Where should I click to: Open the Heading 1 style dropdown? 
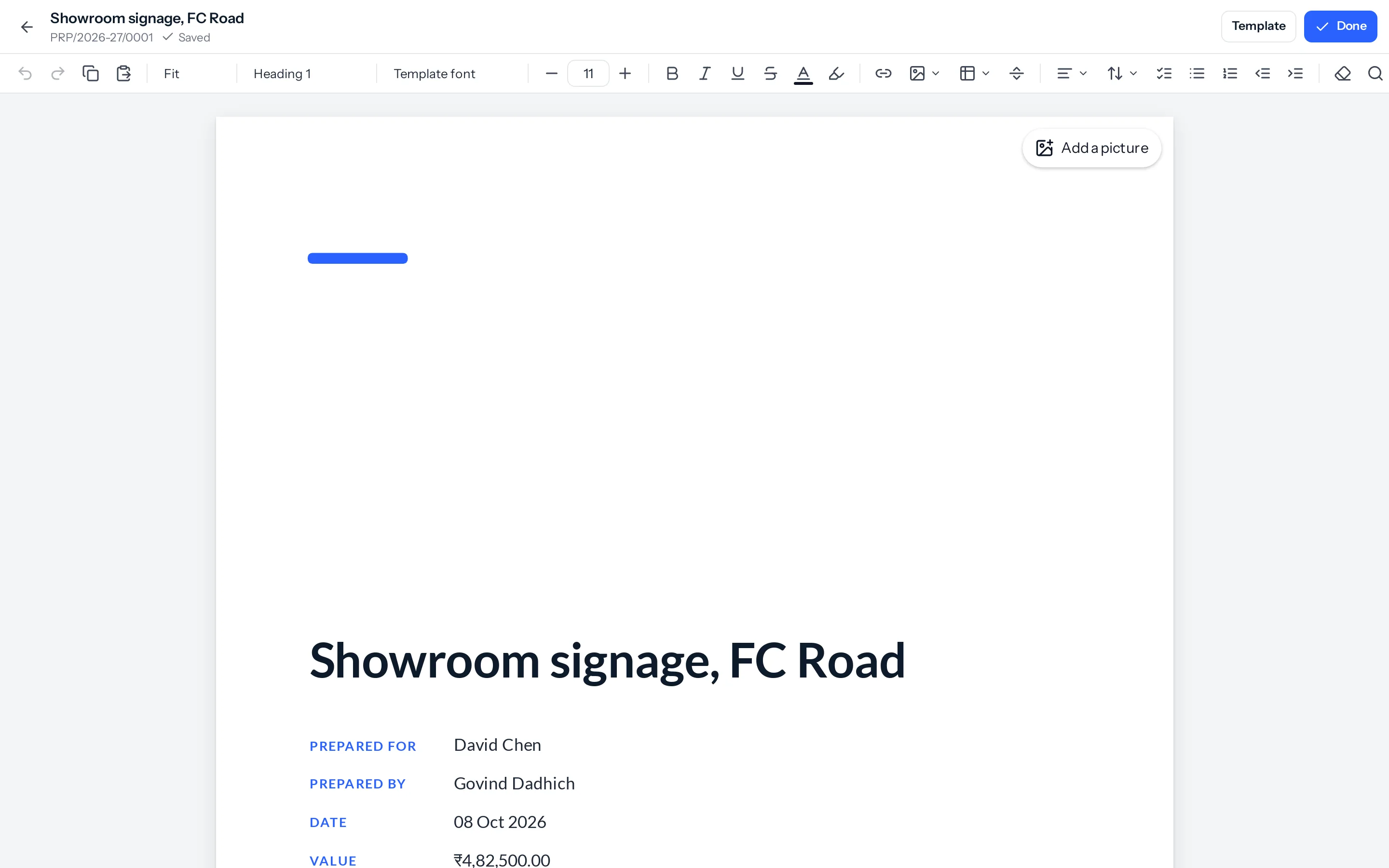pyautogui.click(x=307, y=73)
